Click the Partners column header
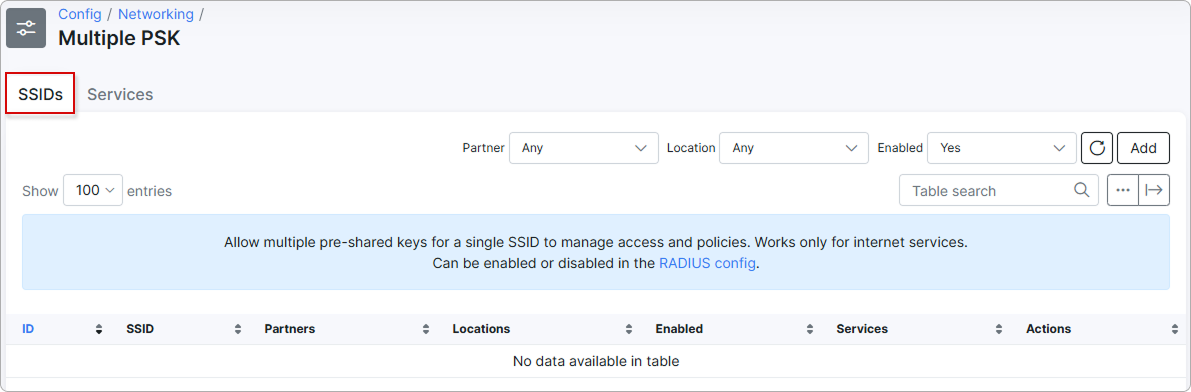The image size is (1191, 392). pos(289,329)
